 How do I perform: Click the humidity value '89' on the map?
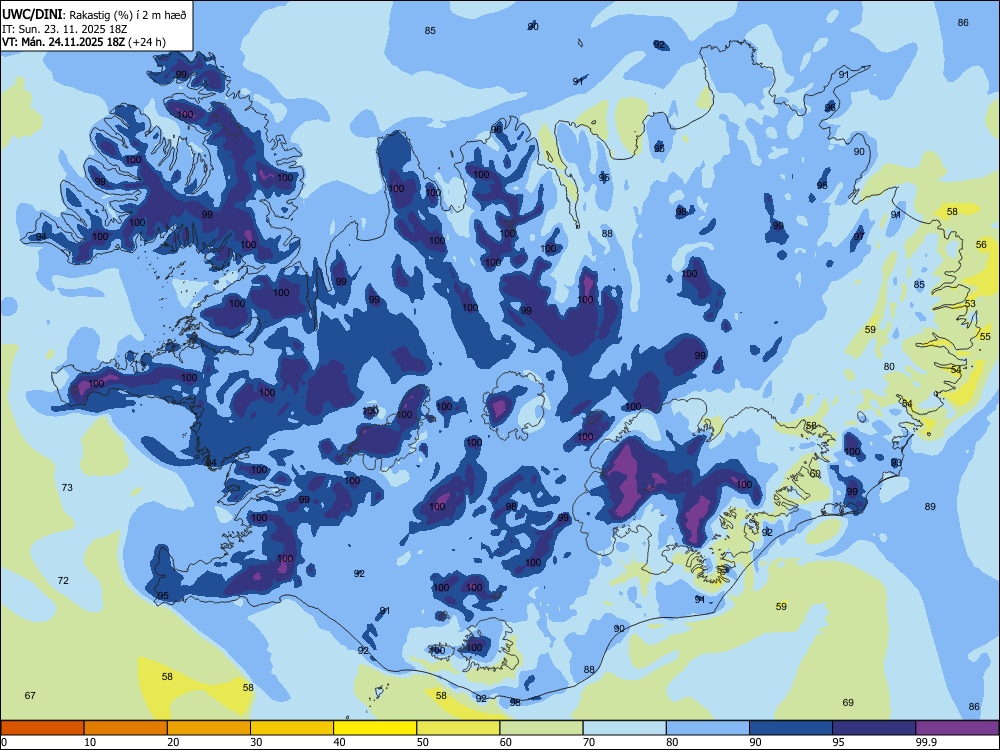point(930,506)
